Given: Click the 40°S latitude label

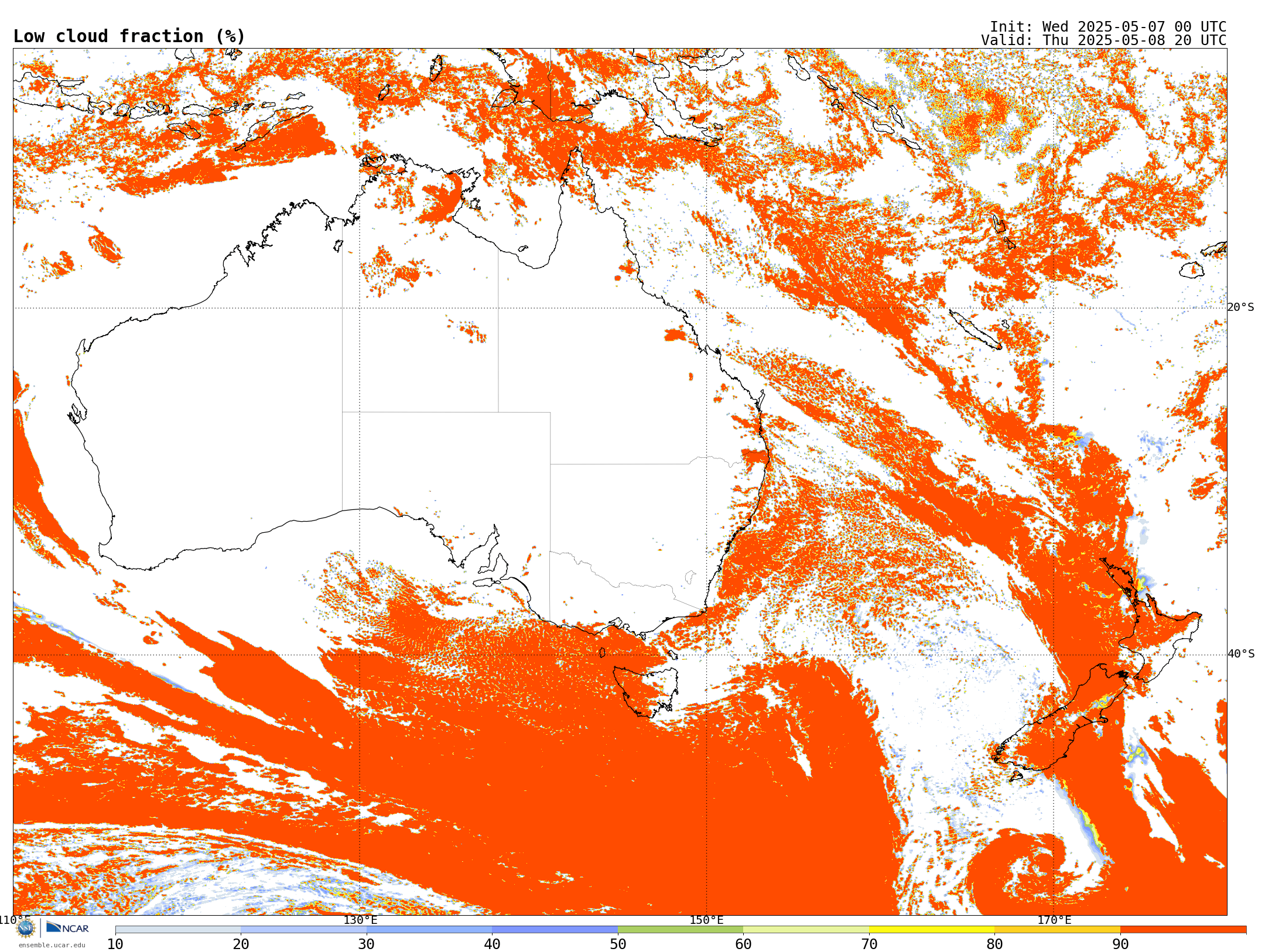Looking at the screenshot, I should (1241, 654).
